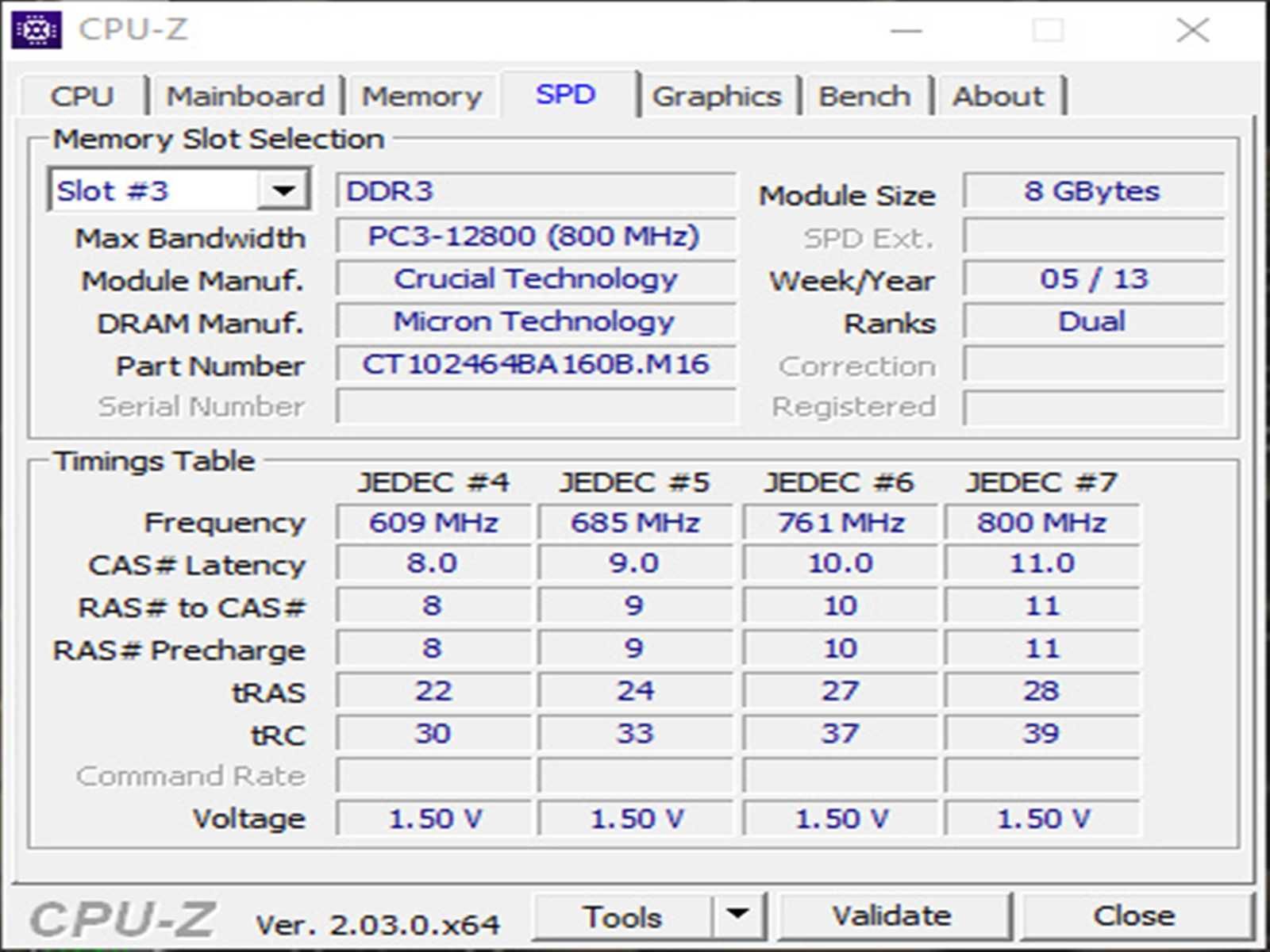
Task: Click the Dual ranks value
Action: (1094, 321)
